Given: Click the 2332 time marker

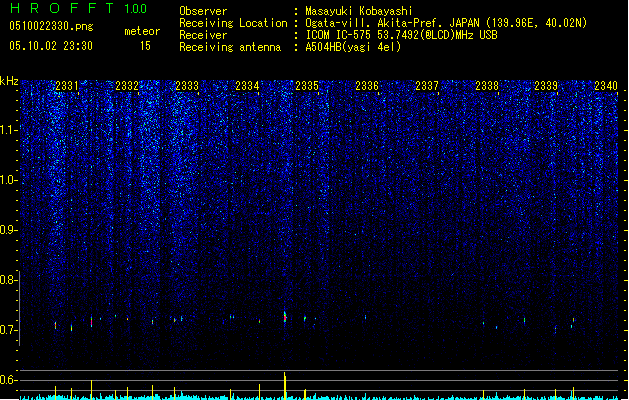Looking at the screenshot, I should coord(127,86).
